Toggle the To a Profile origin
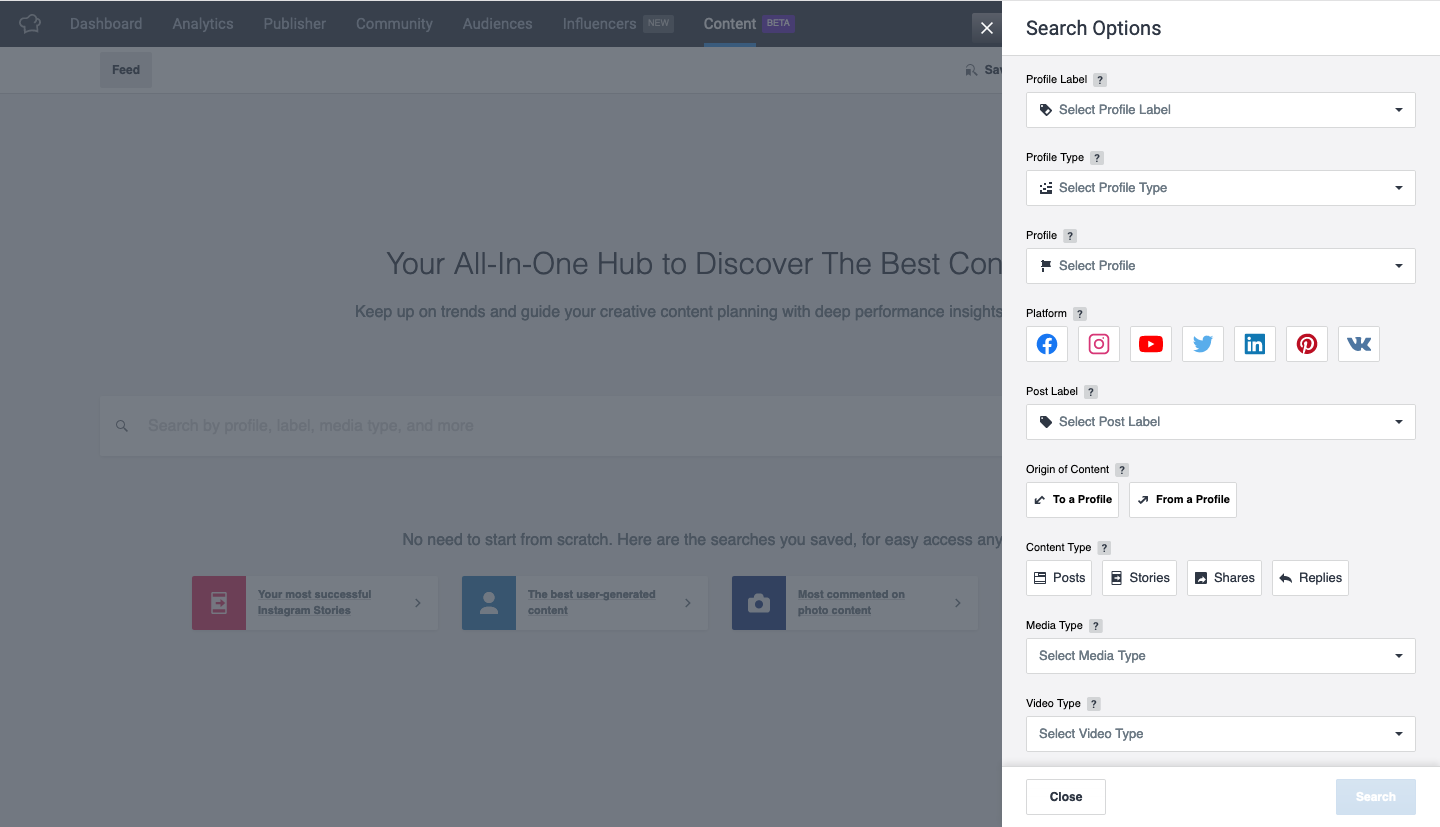1440x827 pixels. coord(1072,500)
